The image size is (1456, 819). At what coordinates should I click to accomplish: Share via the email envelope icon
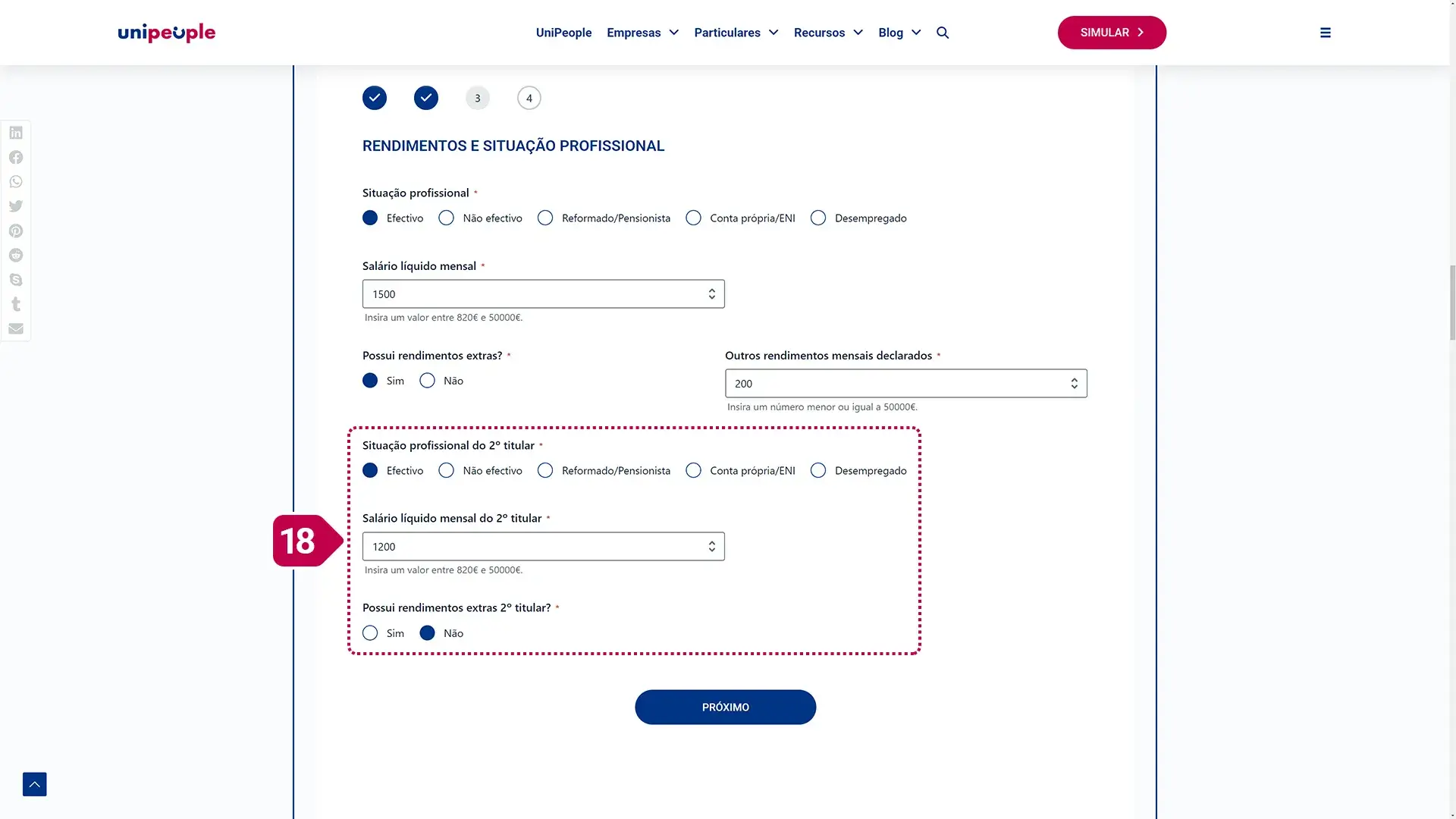click(x=16, y=328)
